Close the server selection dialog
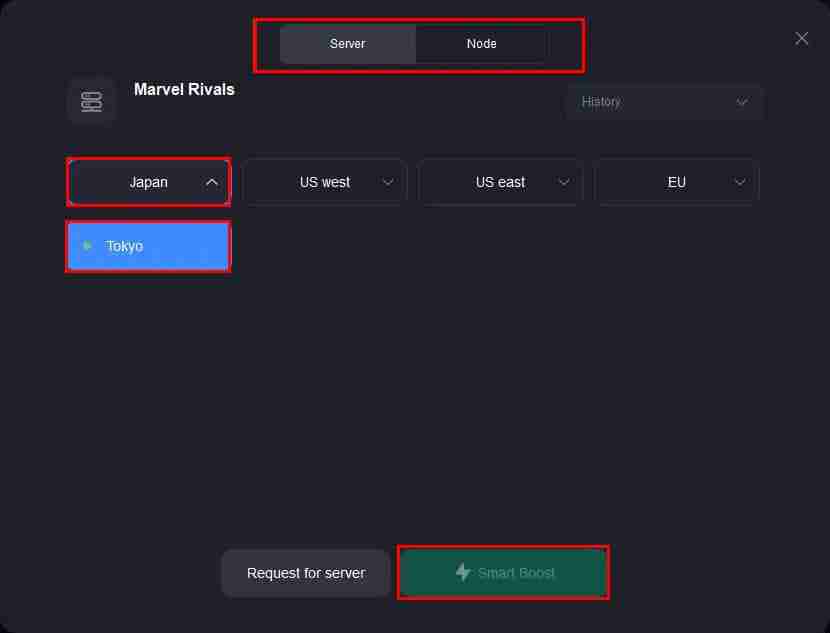Viewport: 830px width, 633px height. (x=801, y=38)
